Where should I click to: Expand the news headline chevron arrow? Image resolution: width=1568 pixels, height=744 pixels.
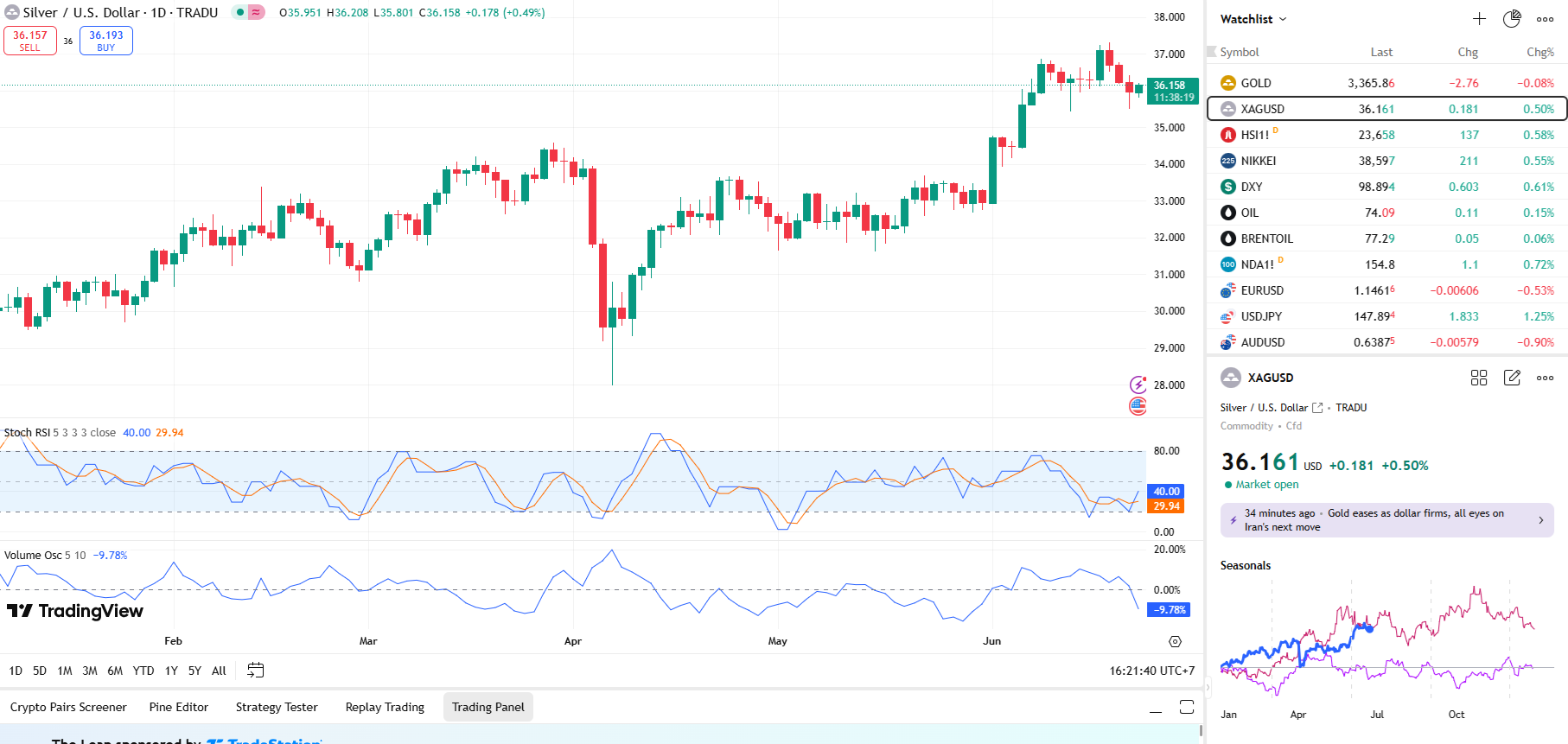coord(1540,520)
